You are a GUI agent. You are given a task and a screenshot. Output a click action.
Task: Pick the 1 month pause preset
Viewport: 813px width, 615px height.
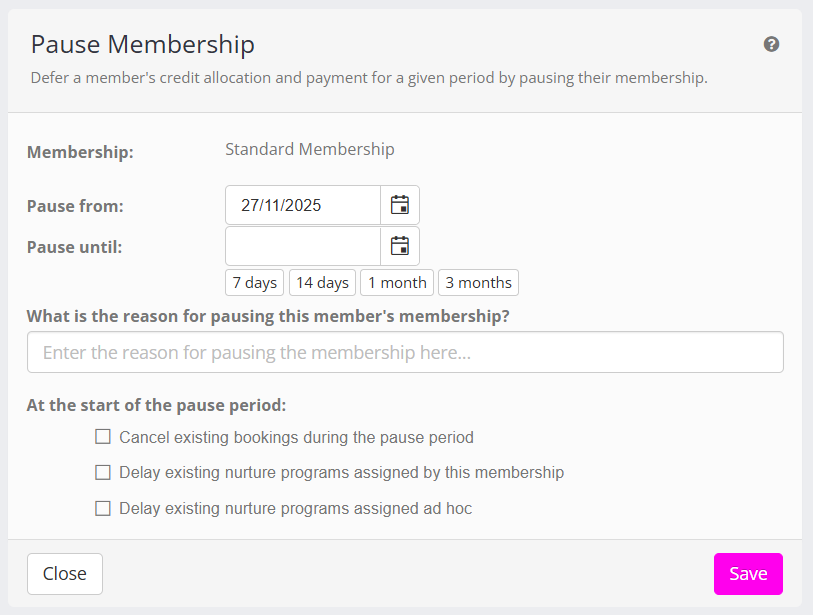[x=397, y=283]
